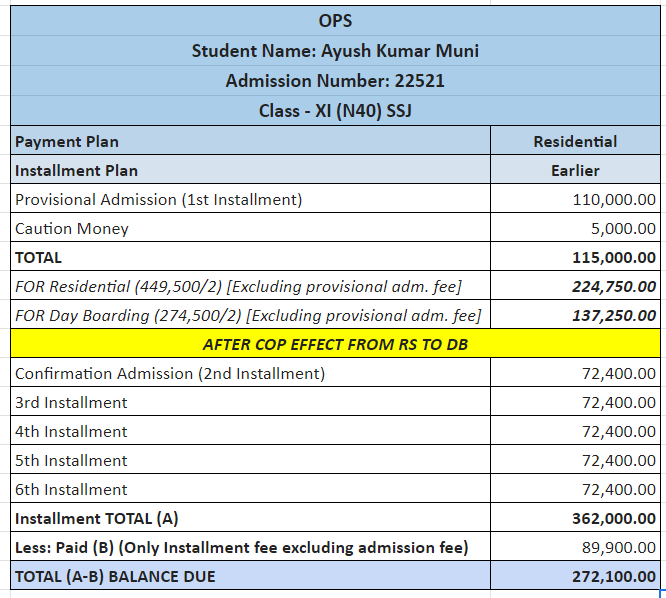Select the 224,750.00 residential fee cell
666x598 pixels.
point(575,286)
